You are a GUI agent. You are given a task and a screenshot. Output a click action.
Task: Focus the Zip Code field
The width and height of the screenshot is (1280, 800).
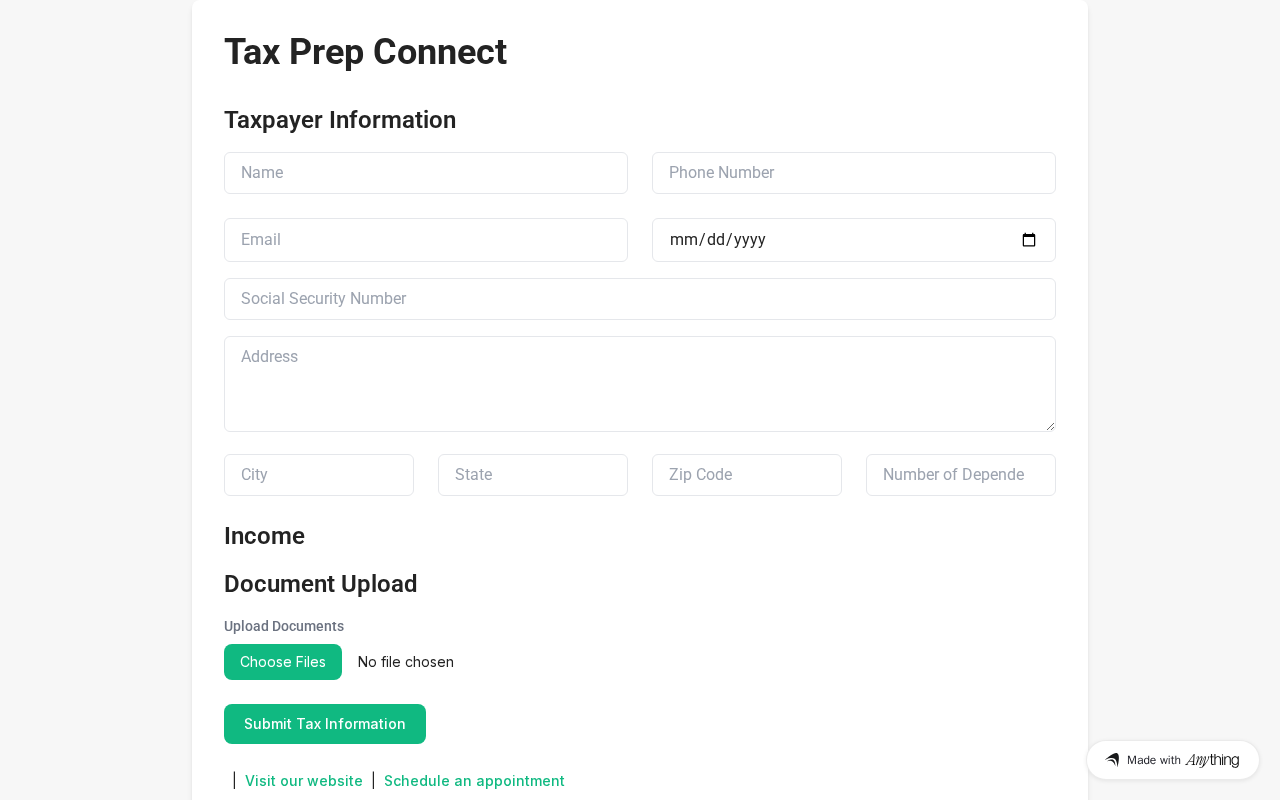(747, 475)
